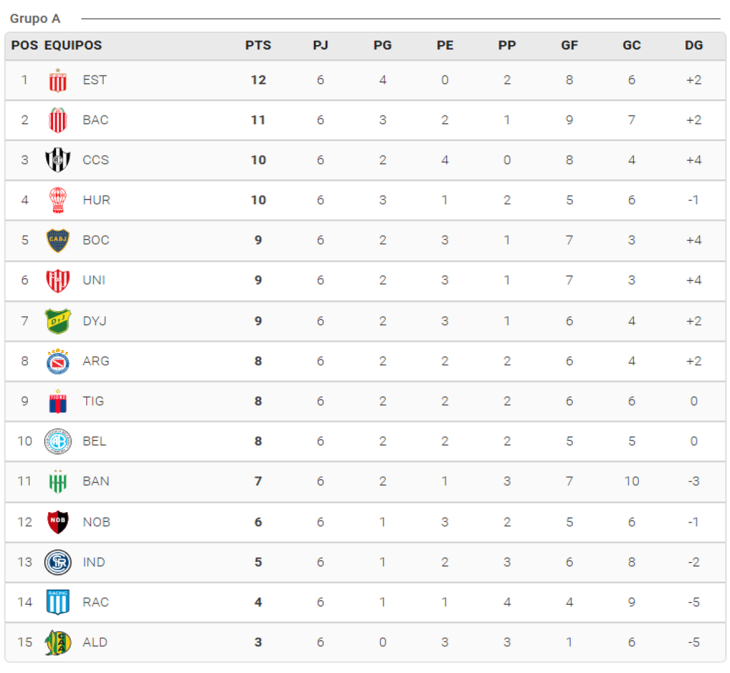This screenshot has height=673, width=730.
Task: Open the Belgrano circular light-blue logo
Action: [58, 441]
